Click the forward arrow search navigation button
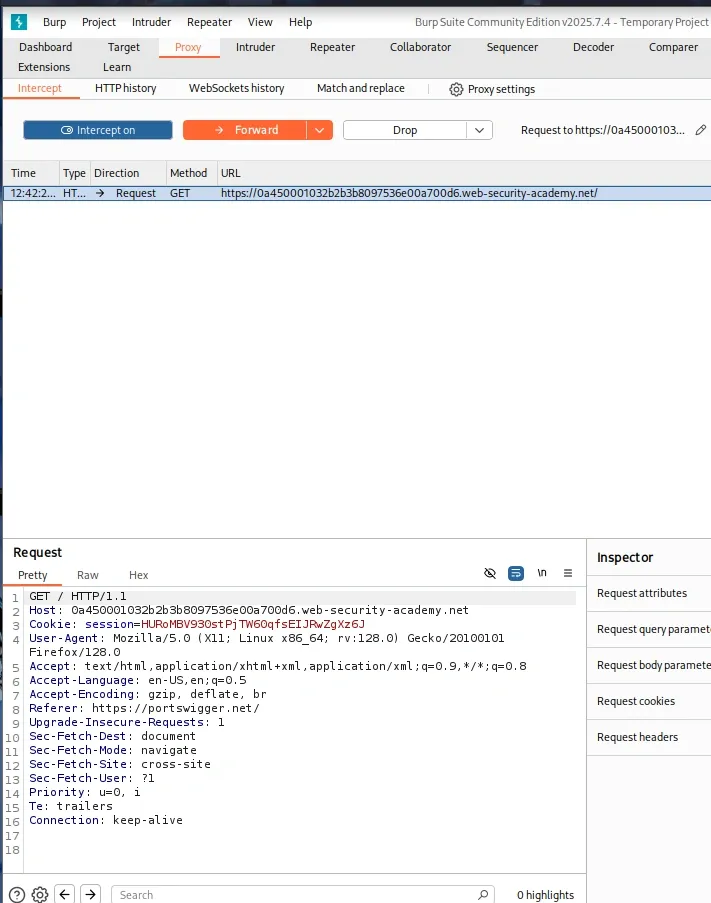 coord(90,894)
